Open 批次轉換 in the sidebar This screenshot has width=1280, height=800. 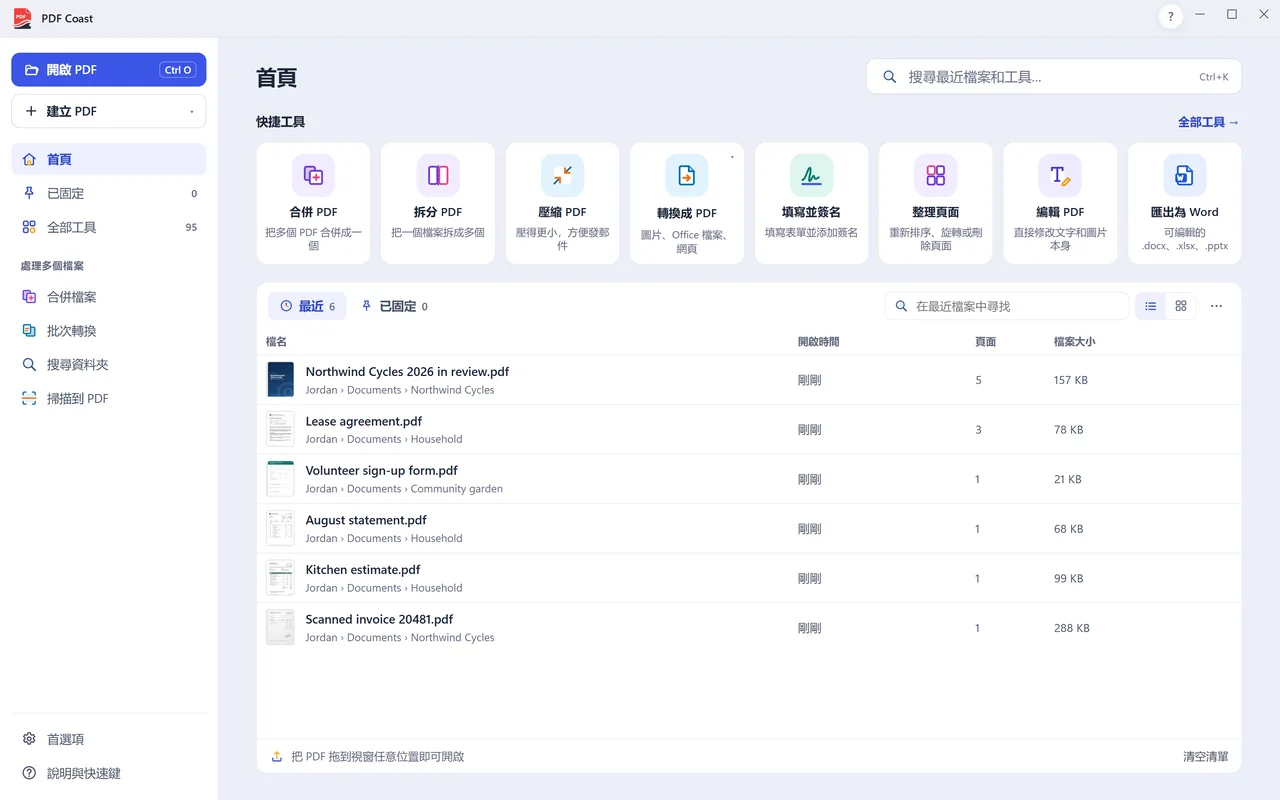(109, 331)
